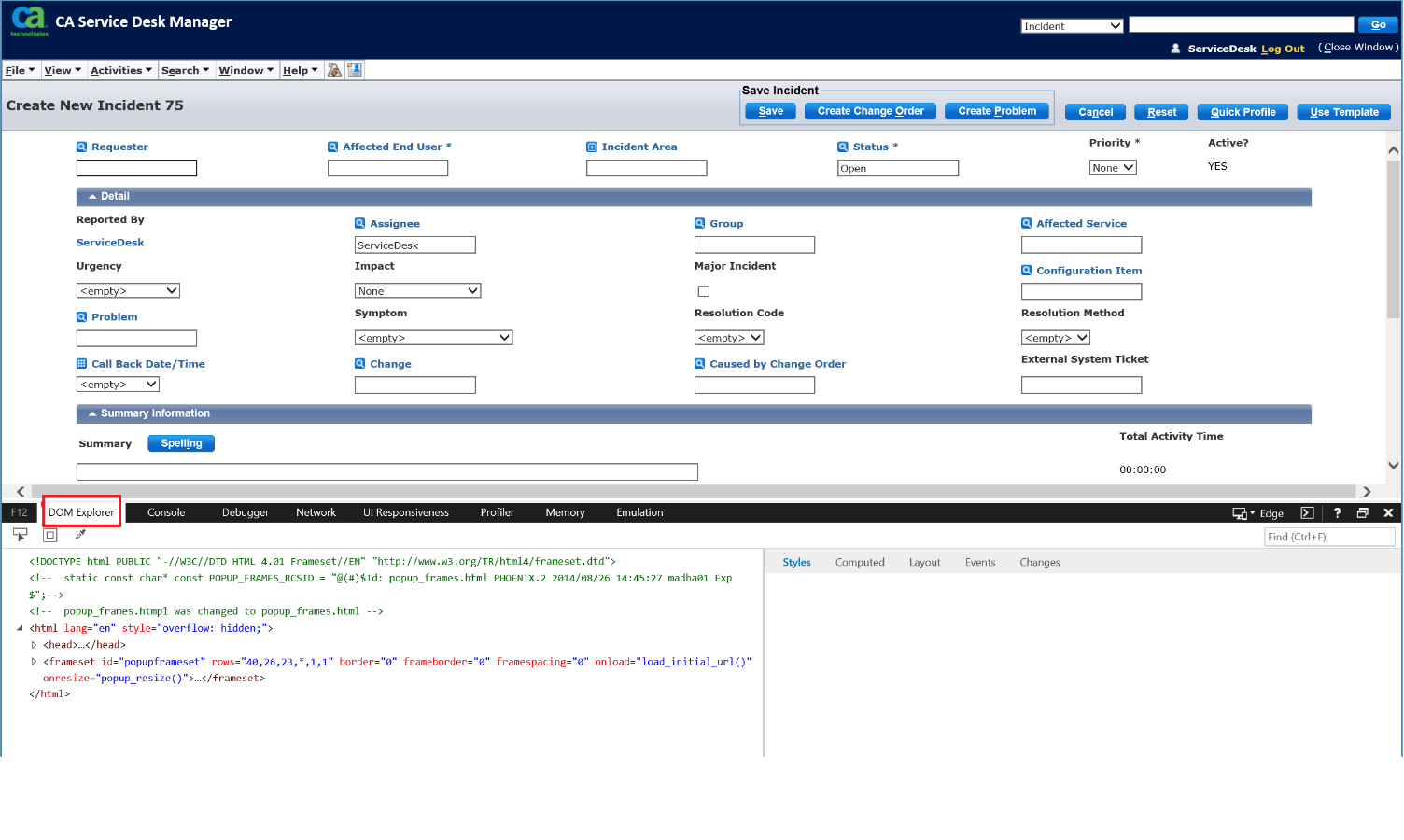Open the Urgency dropdown
The image size is (1404, 840).
[128, 291]
